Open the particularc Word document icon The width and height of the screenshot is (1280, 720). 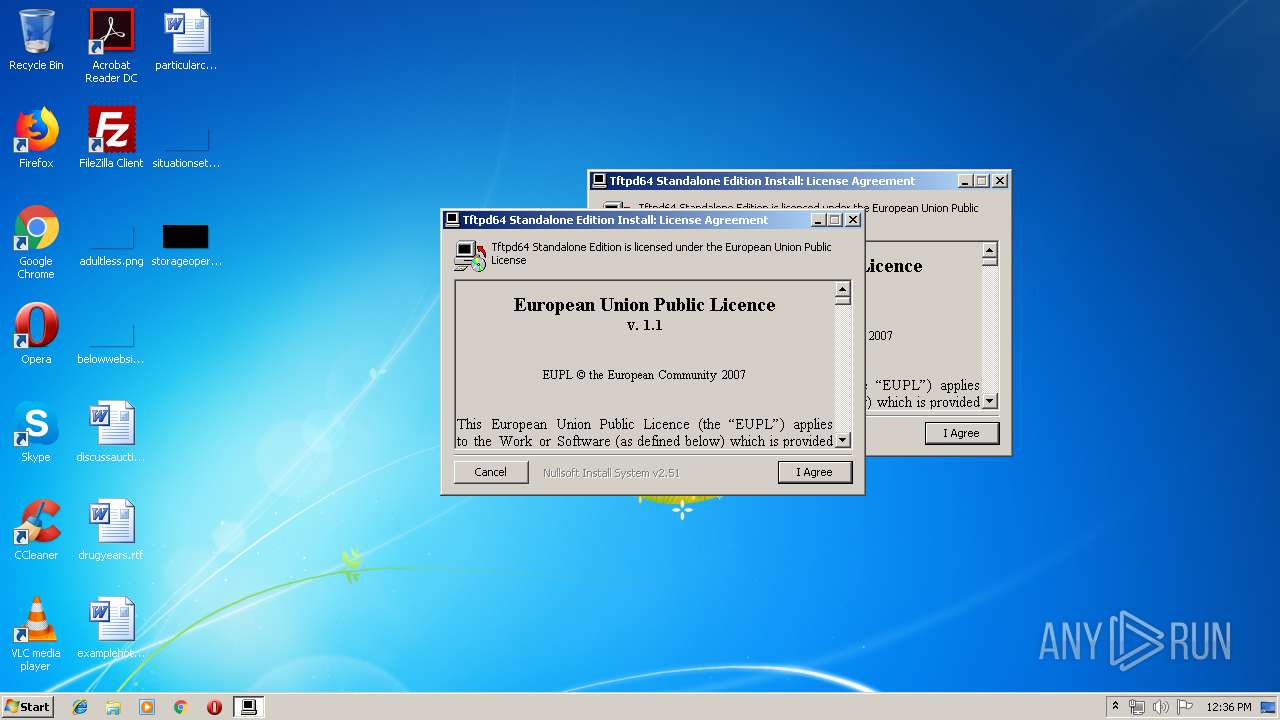coord(186,40)
